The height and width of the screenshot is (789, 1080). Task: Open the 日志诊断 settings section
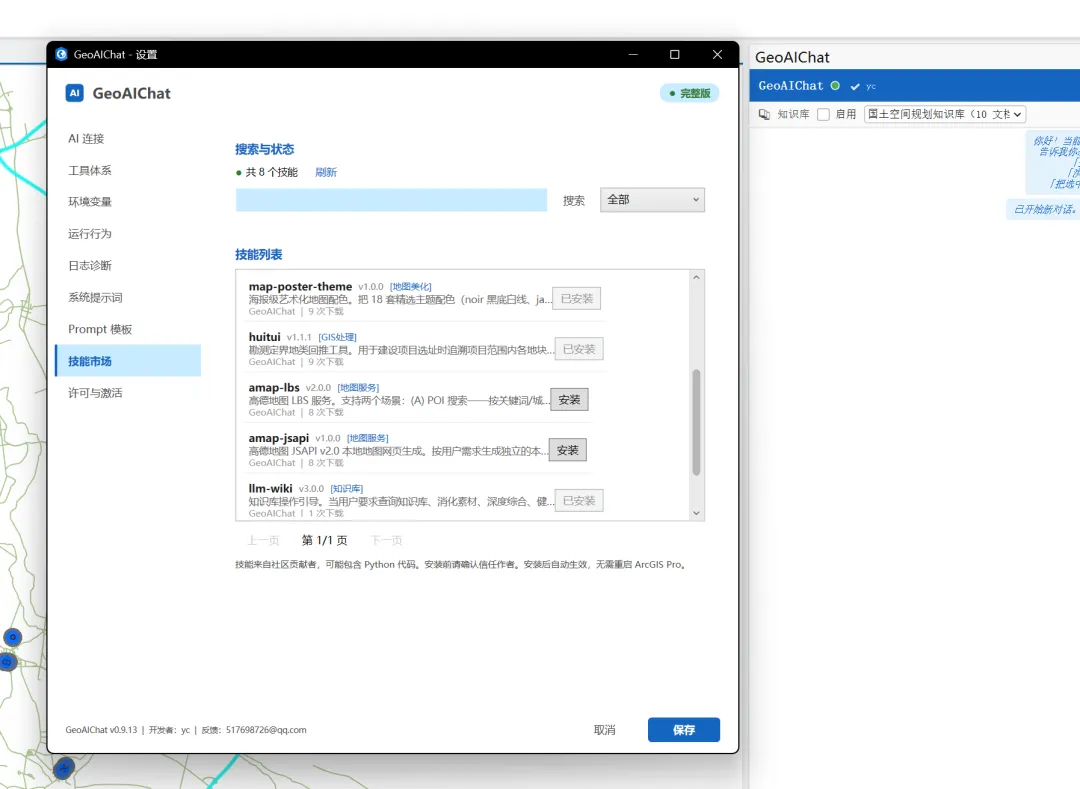point(90,265)
